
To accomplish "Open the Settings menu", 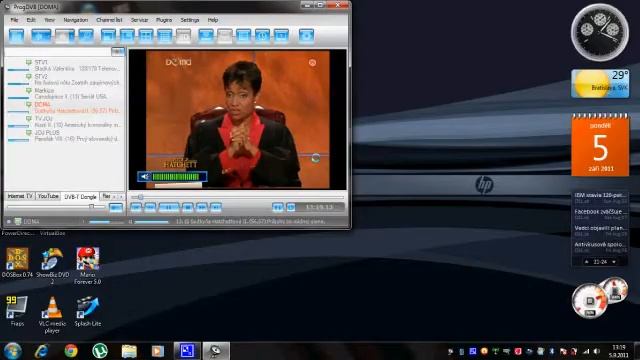I will point(190,20).
